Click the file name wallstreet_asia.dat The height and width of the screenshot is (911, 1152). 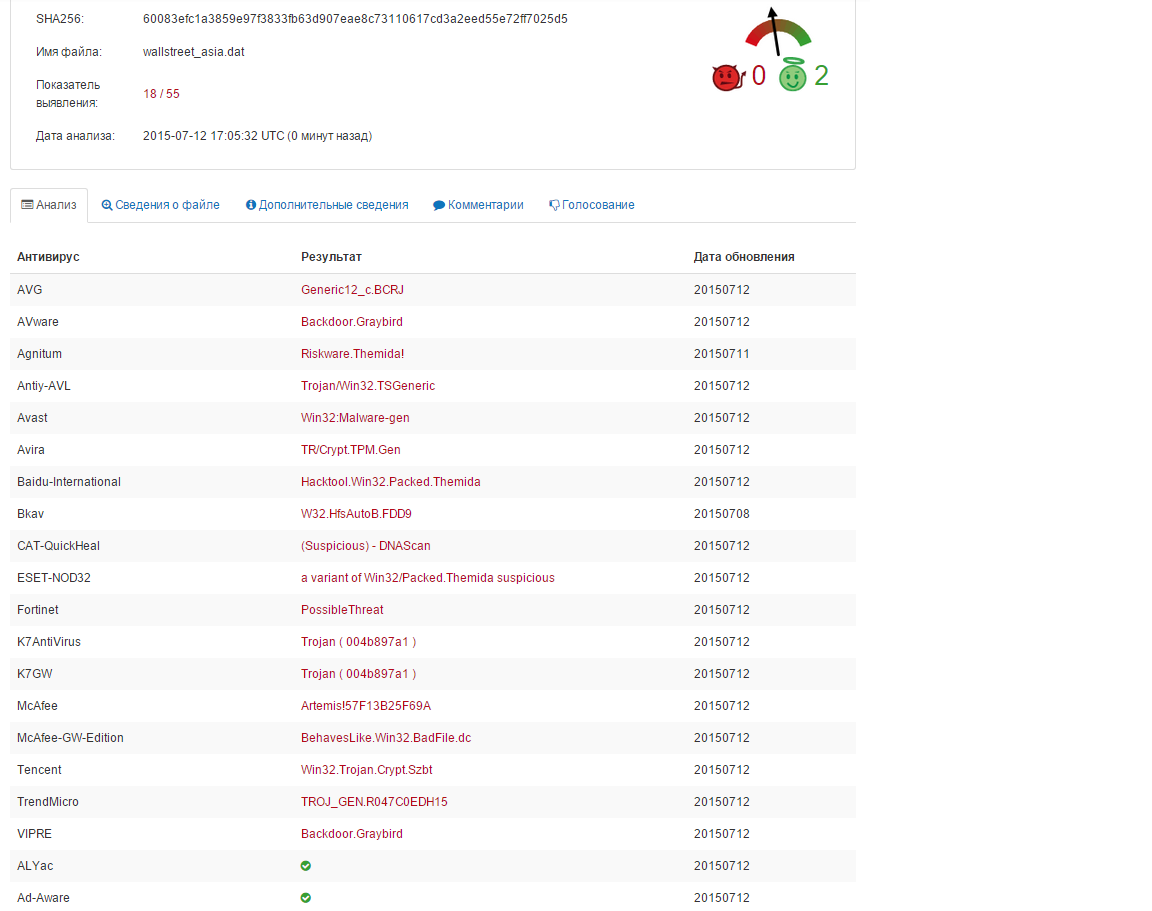click(193, 52)
